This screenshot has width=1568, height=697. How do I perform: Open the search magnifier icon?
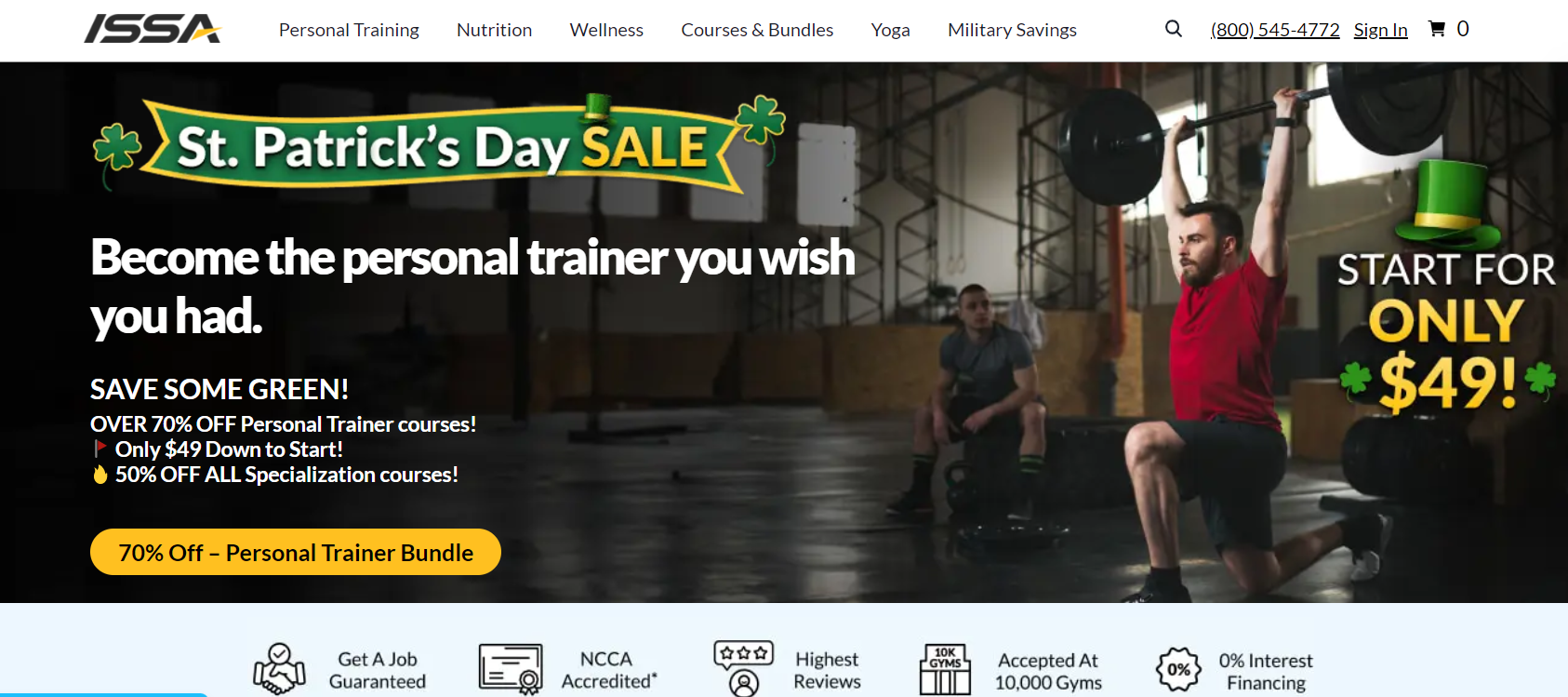tap(1174, 29)
